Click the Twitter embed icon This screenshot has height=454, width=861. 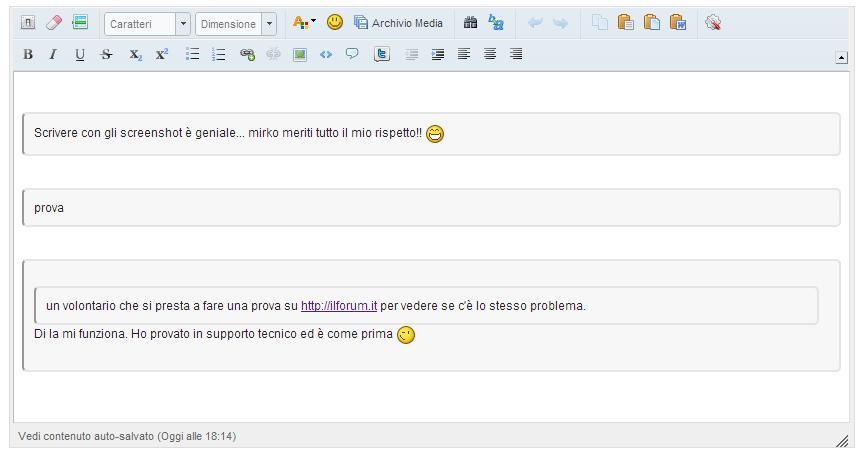point(382,54)
